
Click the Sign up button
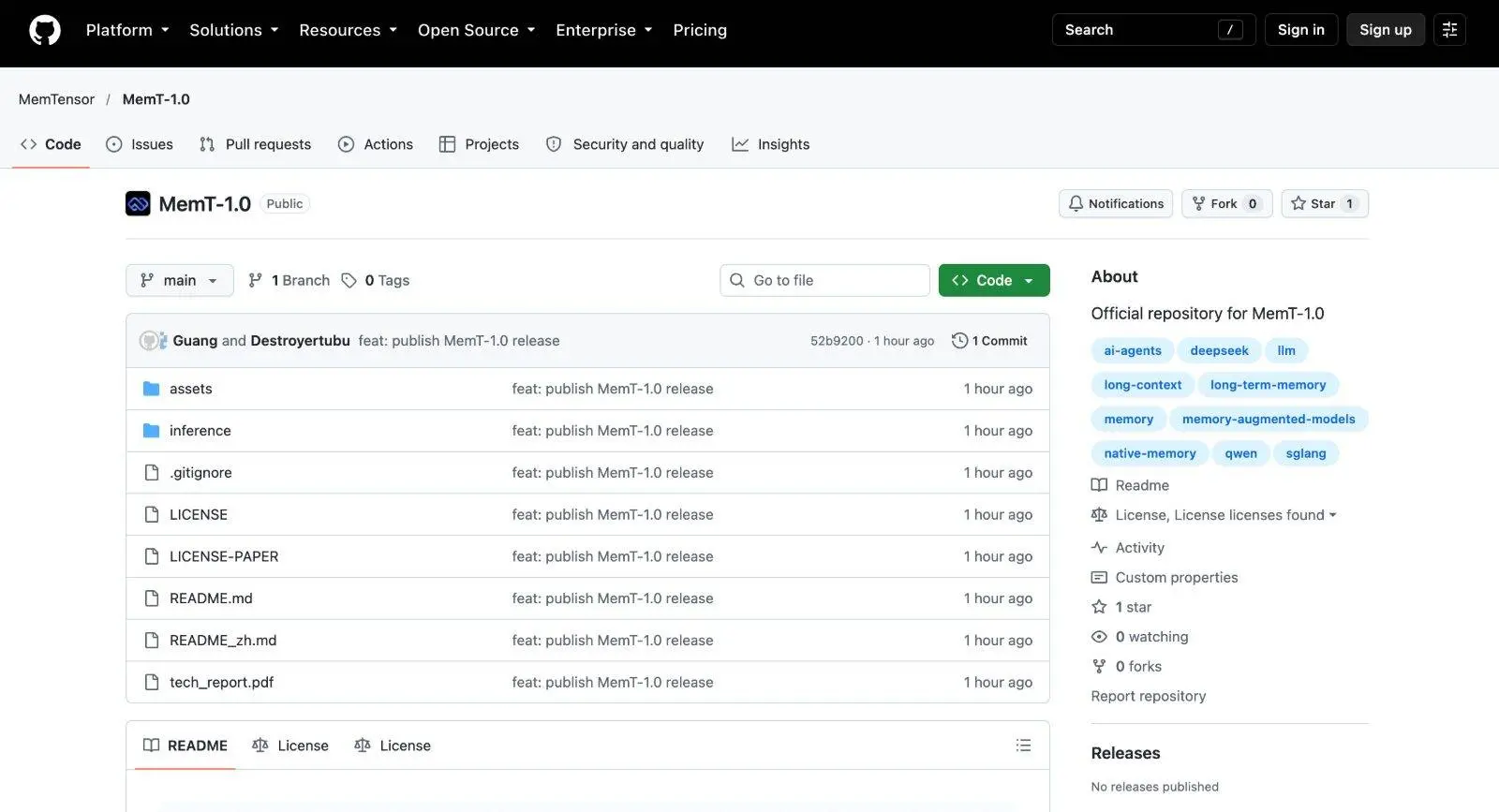1386,30
